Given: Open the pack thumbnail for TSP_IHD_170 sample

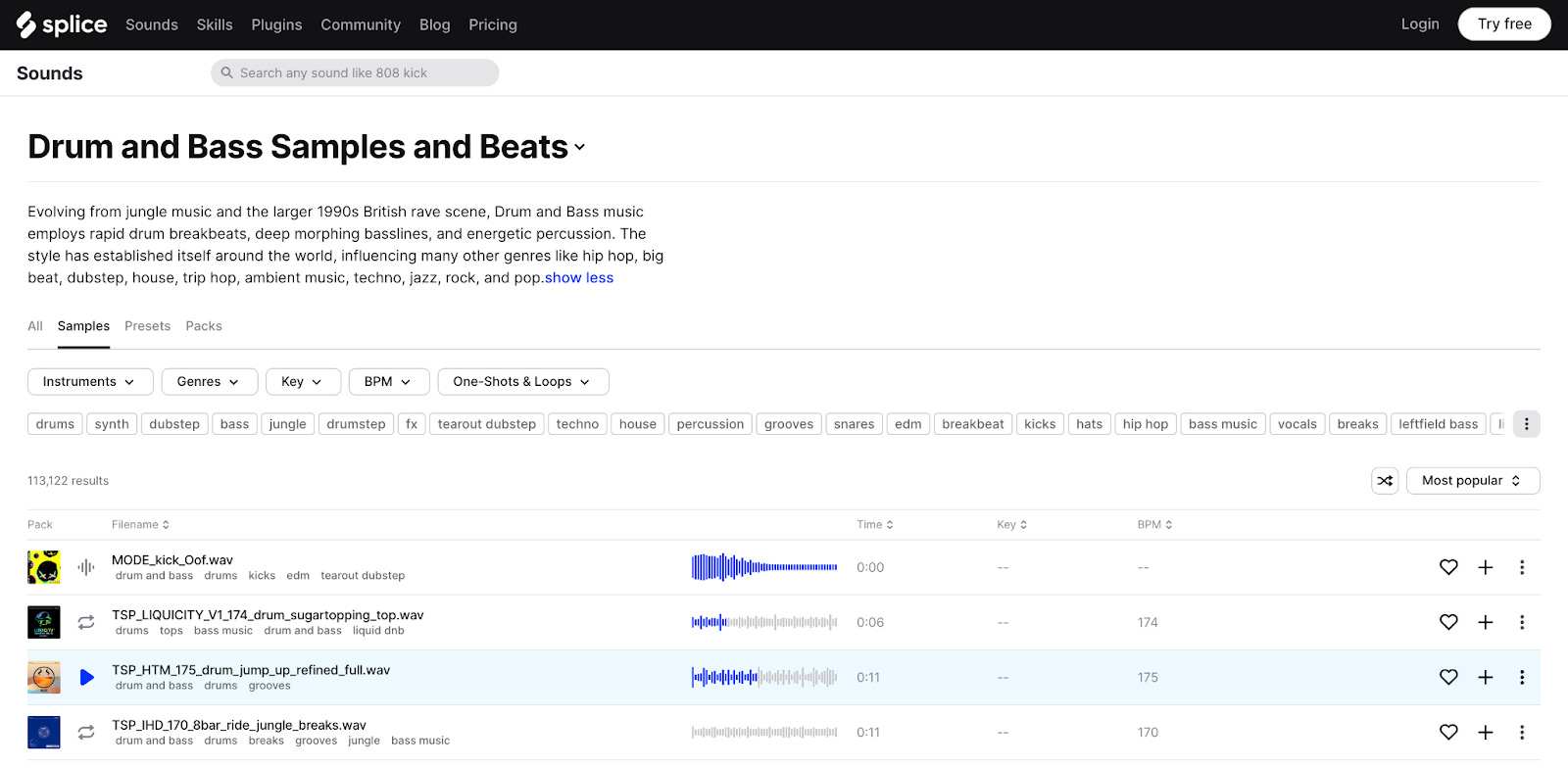Looking at the screenshot, I should [x=44, y=732].
